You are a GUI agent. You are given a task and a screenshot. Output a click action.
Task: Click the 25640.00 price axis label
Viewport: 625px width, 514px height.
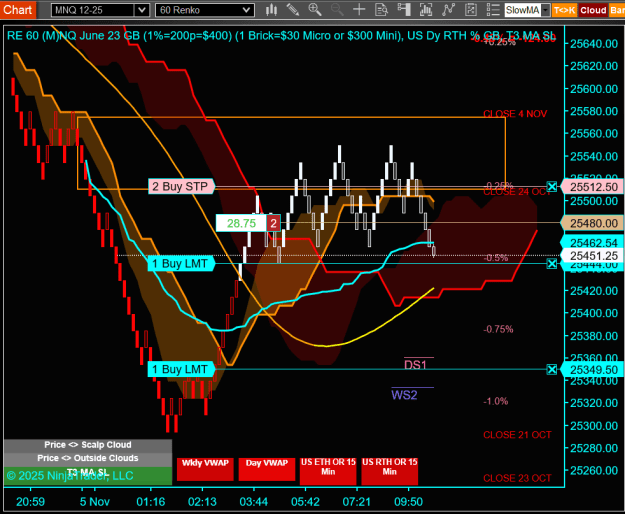594,44
